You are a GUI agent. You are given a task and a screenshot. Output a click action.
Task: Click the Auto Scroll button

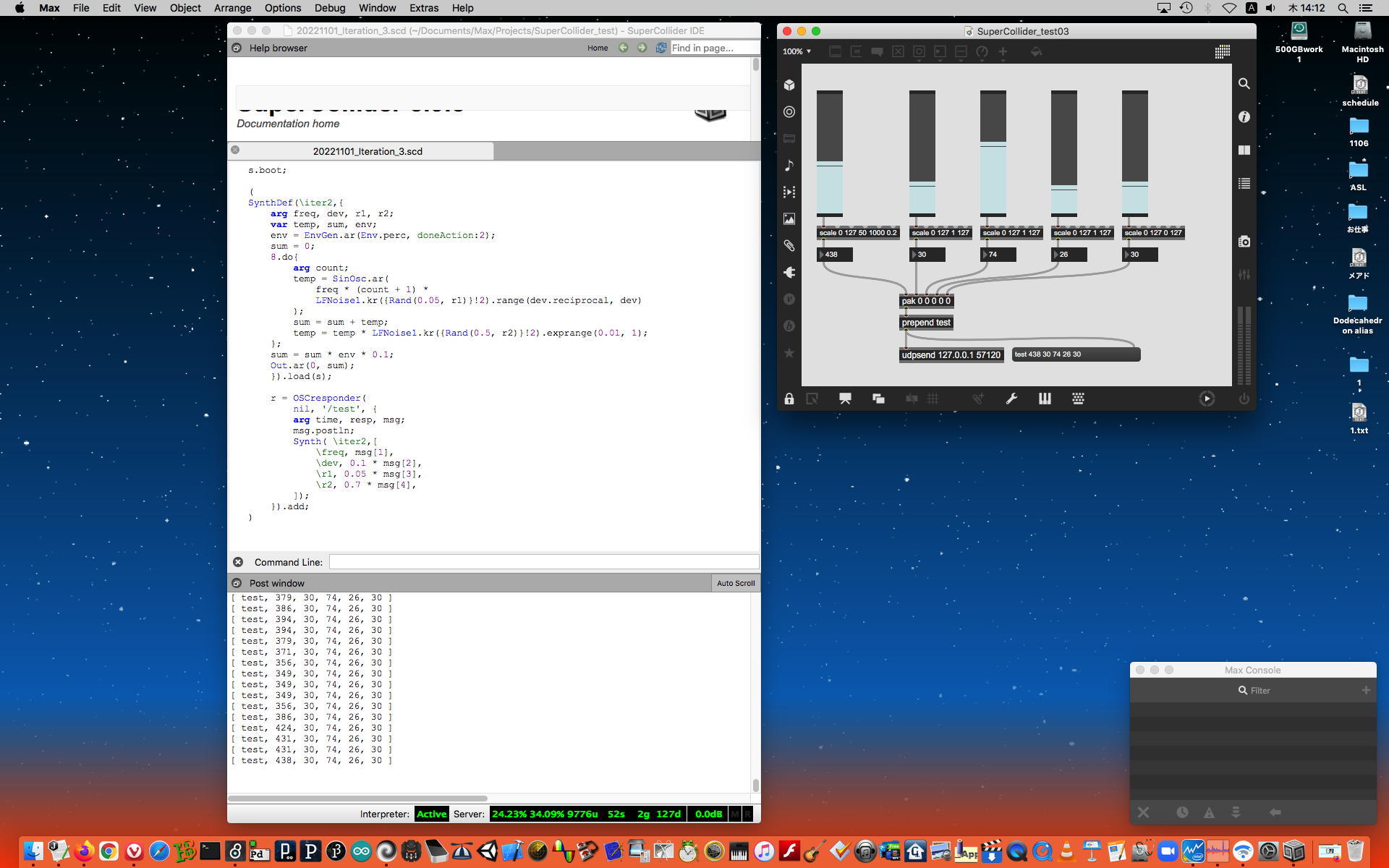tap(735, 583)
